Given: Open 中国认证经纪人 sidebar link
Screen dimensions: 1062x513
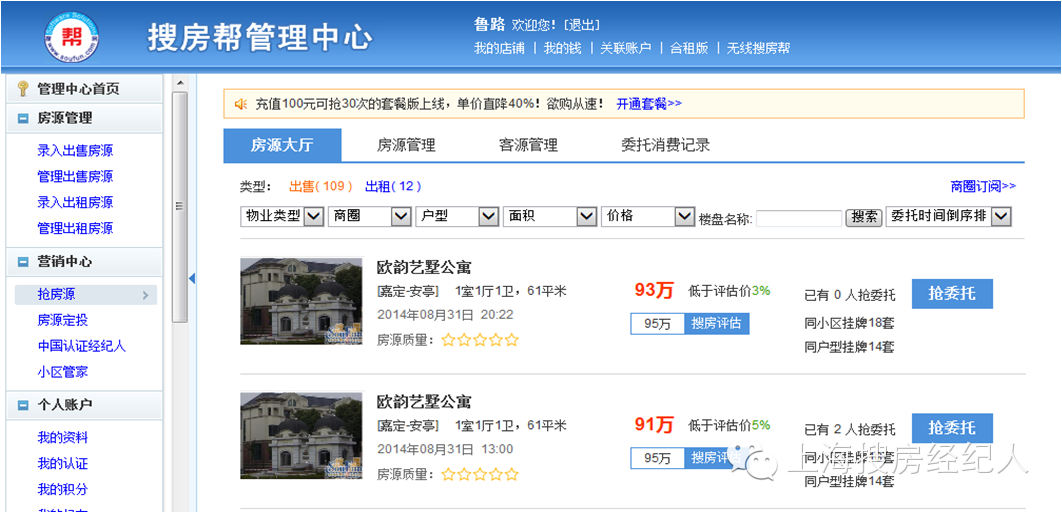Looking at the screenshot, I should point(82,346).
